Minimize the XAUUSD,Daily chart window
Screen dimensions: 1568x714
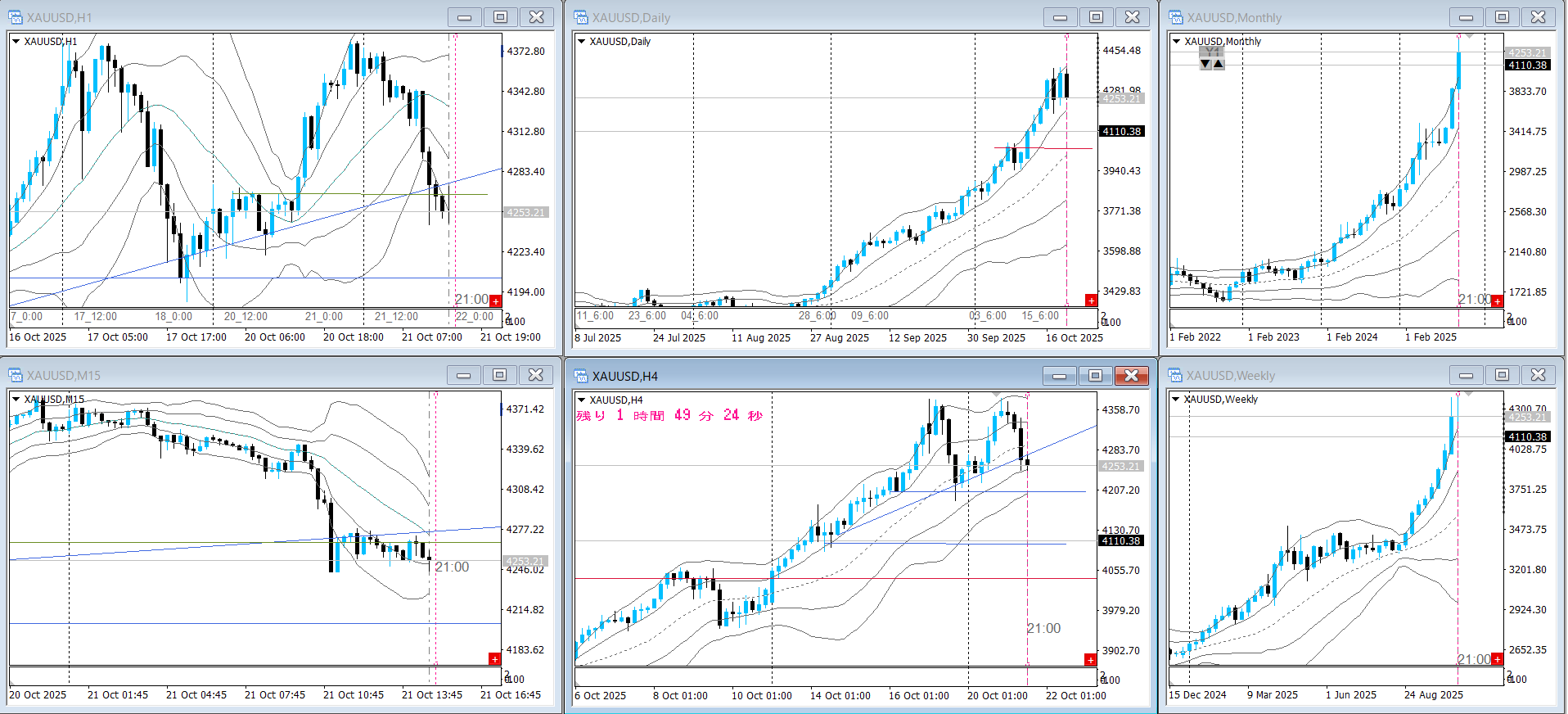tap(1060, 17)
